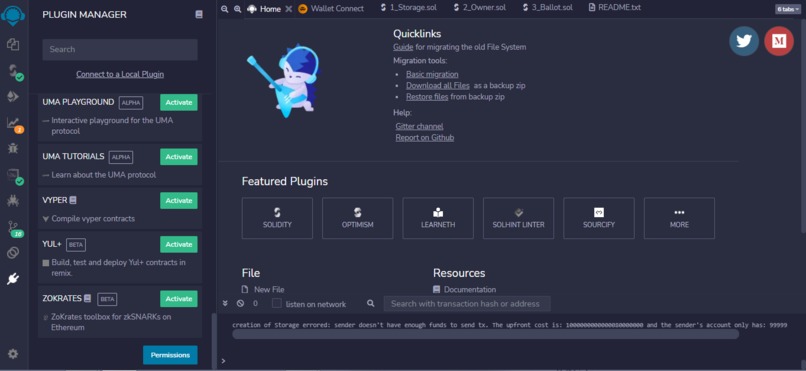Clear the terminal with the ban icon
This screenshot has height=371, width=806.
240,304
